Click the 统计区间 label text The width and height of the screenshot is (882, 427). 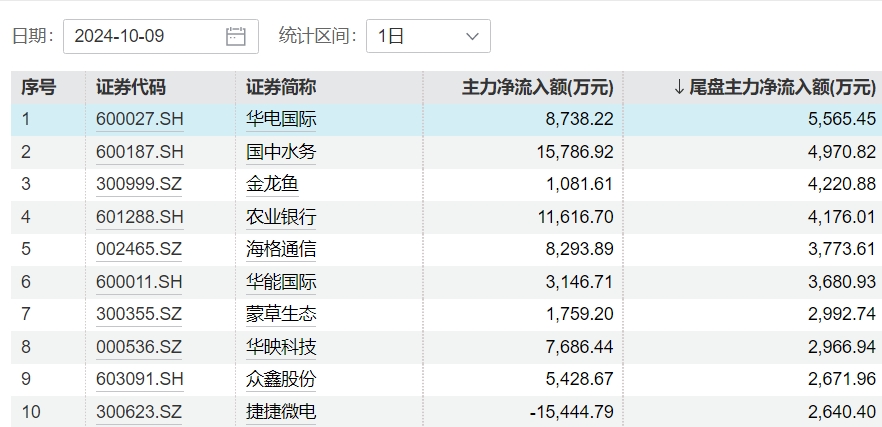click(318, 37)
